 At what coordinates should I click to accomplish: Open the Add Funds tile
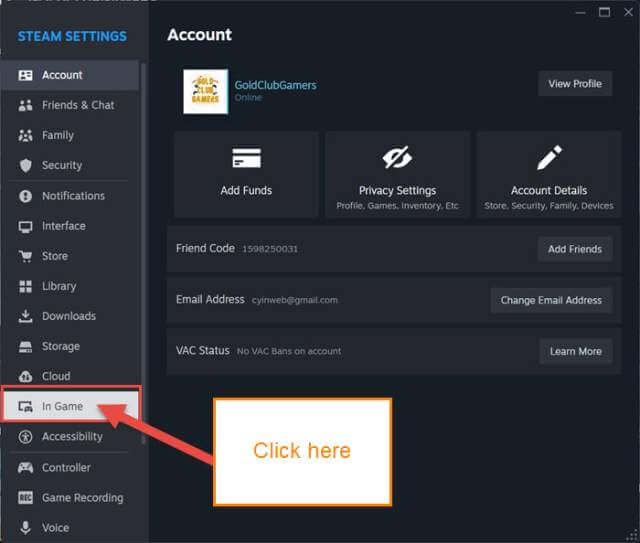(x=246, y=175)
